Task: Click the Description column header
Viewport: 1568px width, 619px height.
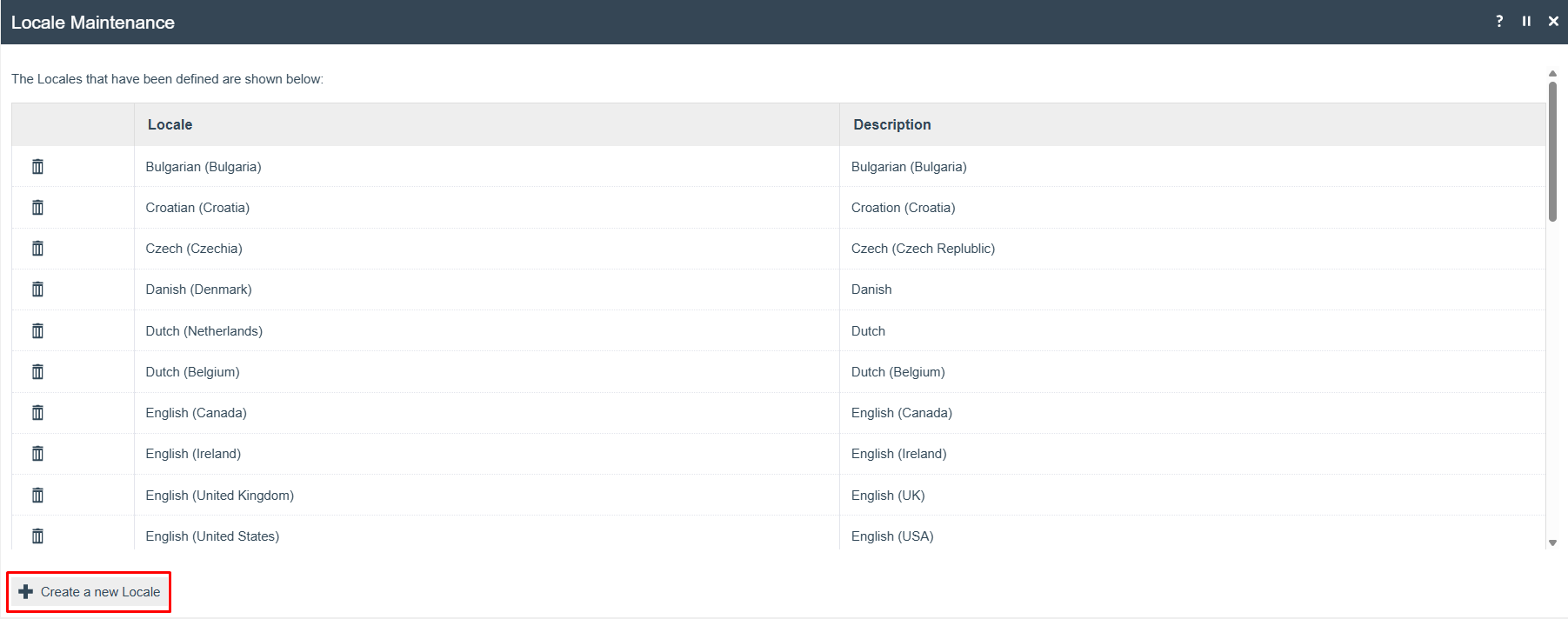Action: pos(1192,124)
